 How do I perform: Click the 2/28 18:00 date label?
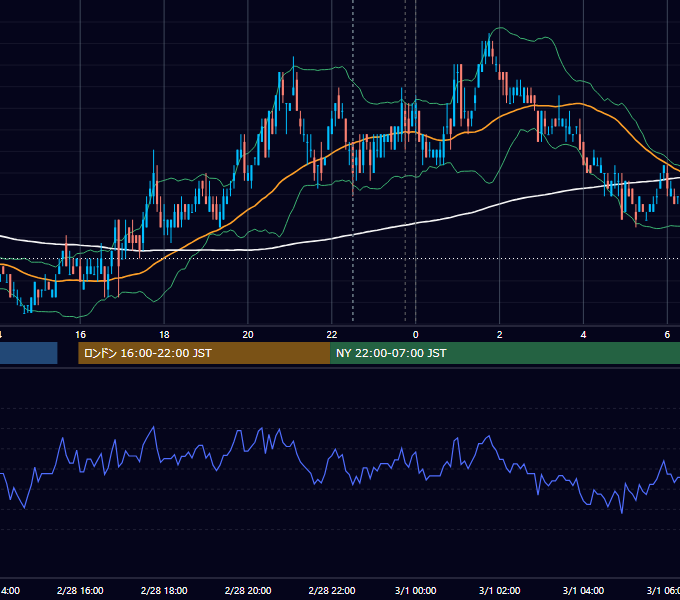pyautogui.click(x=164, y=590)
